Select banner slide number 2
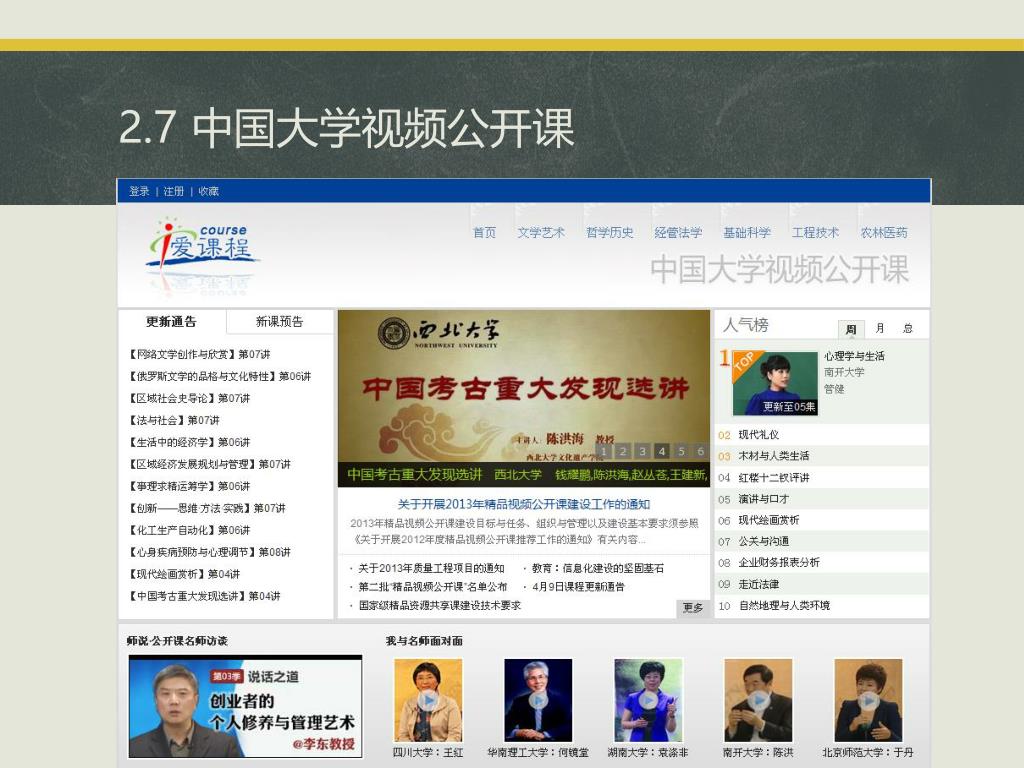 click(623, 451)
